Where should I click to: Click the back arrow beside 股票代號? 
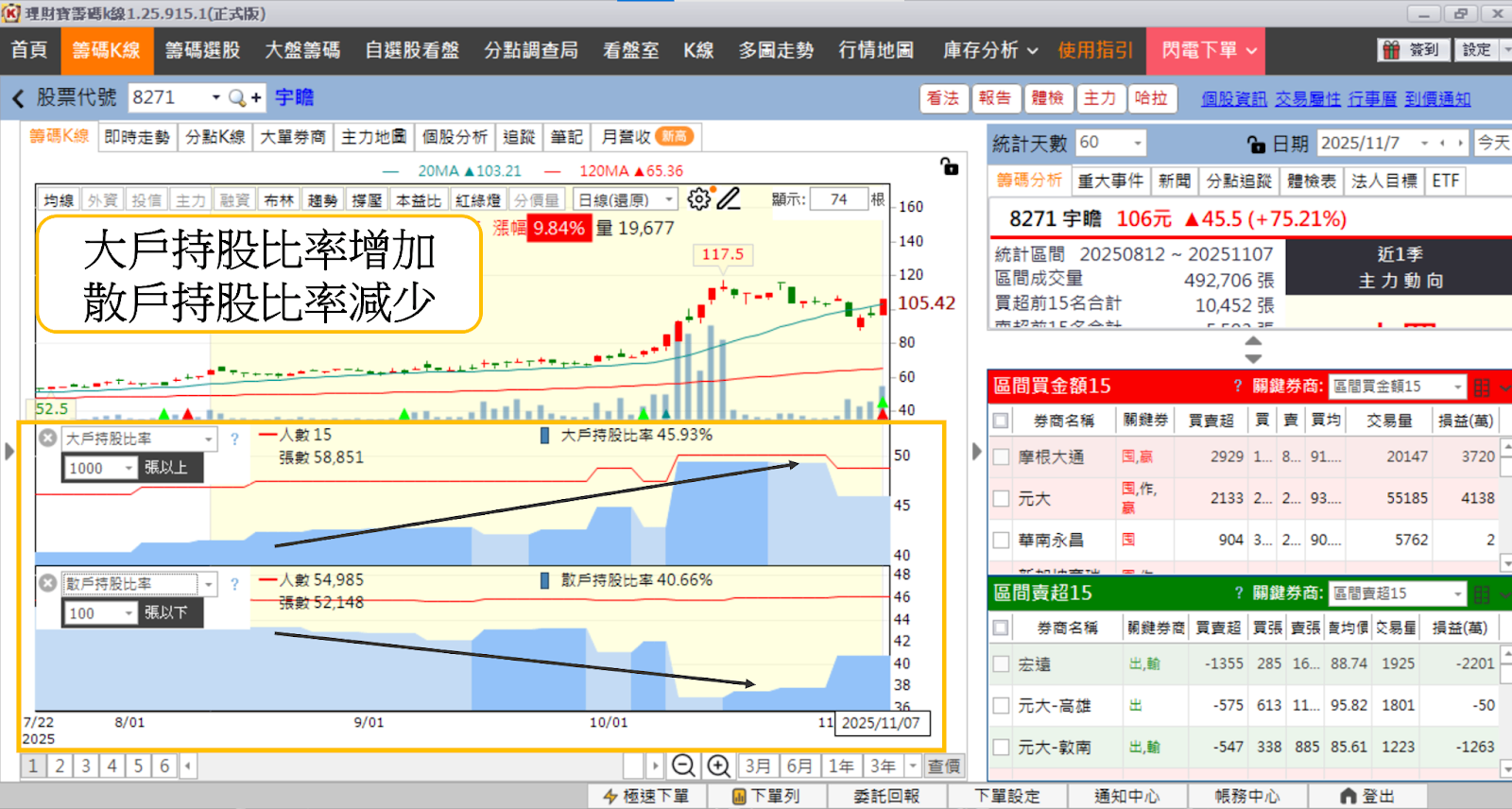coord(18,98)
